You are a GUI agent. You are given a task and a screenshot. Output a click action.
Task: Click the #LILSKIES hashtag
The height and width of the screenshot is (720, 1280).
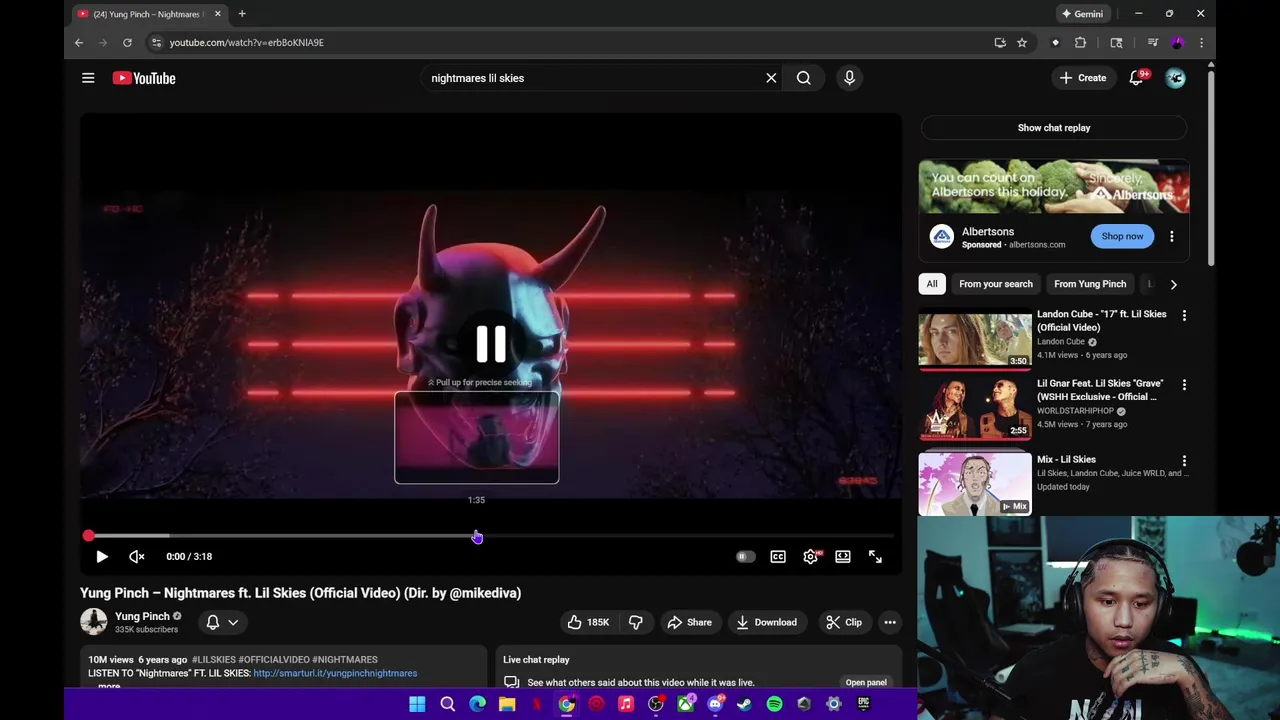coord(213,660)
